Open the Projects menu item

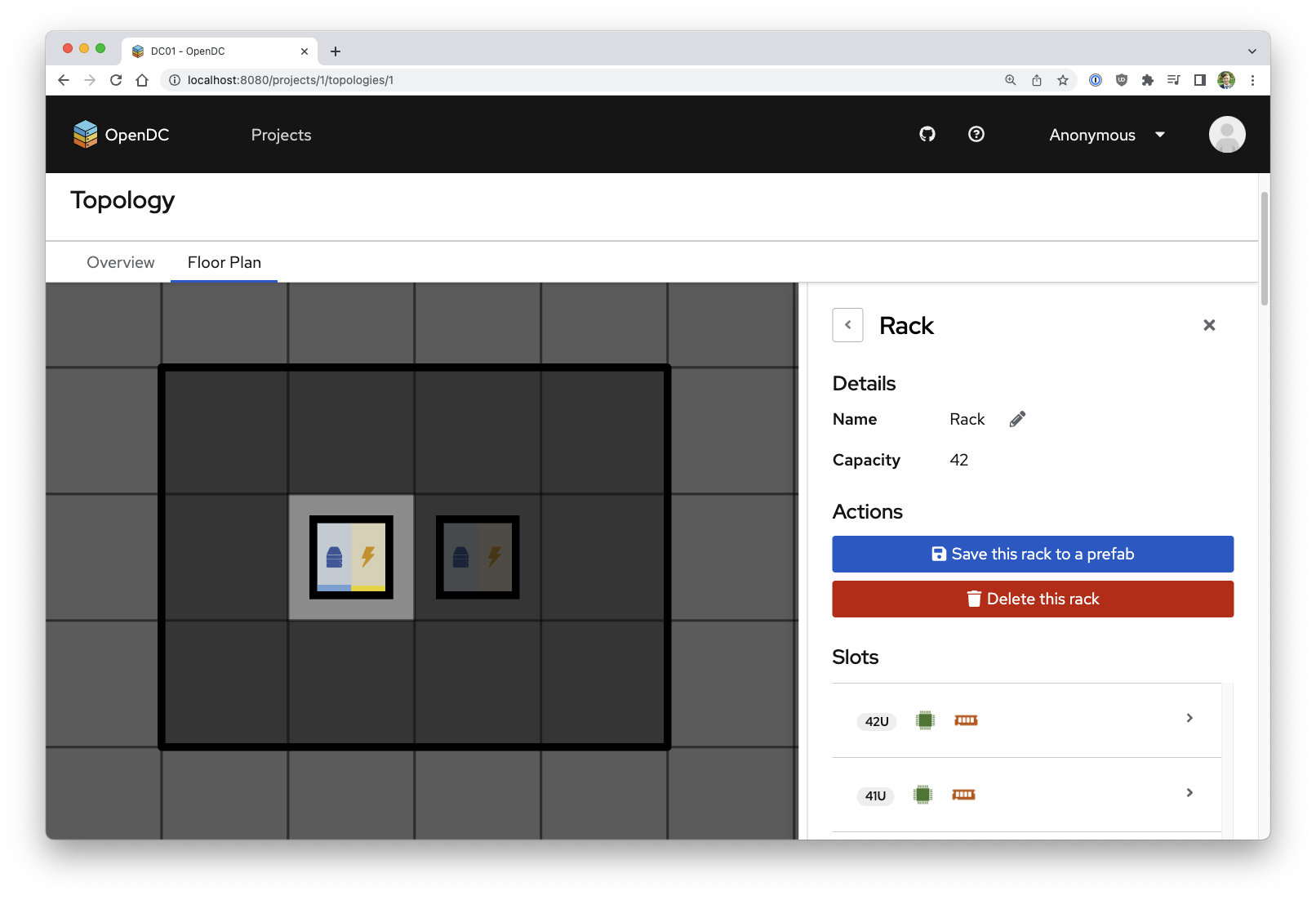281,135
